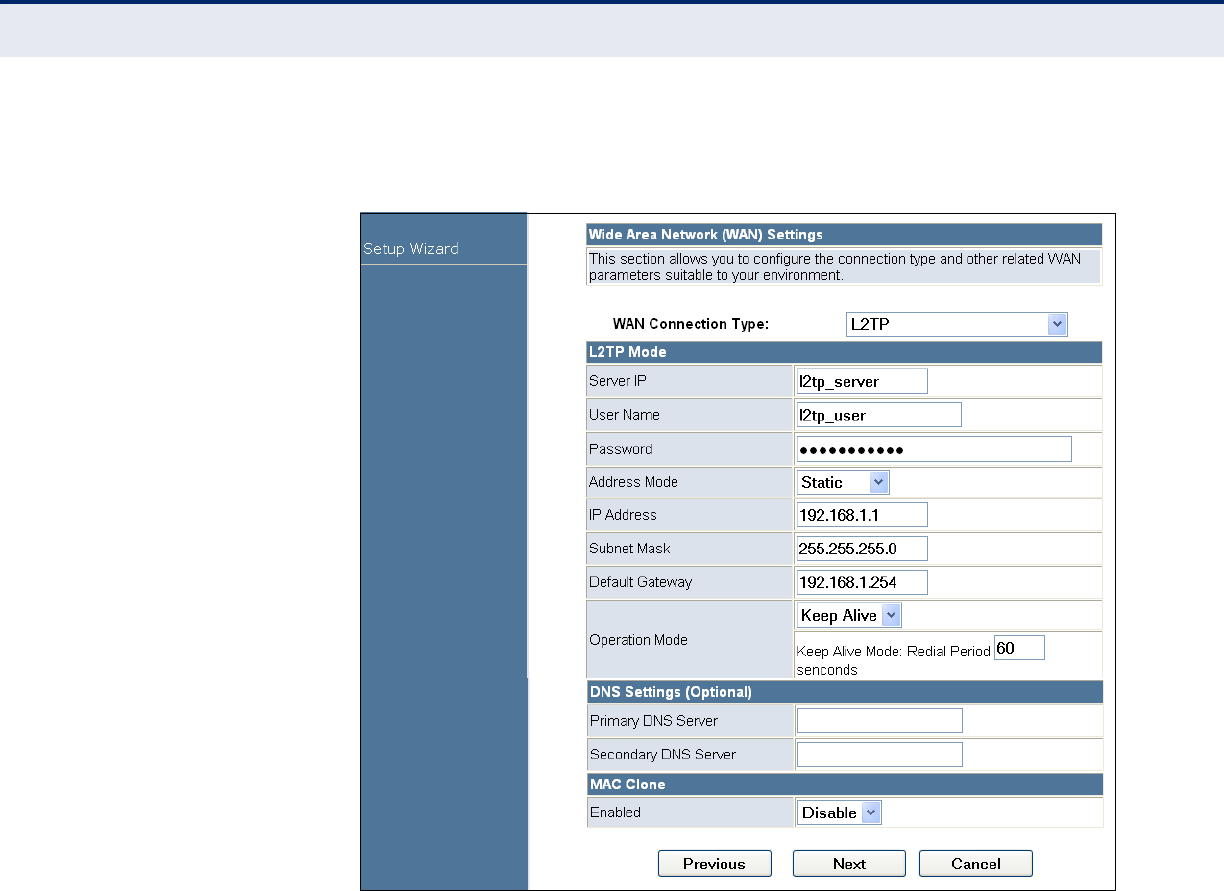Click the 'Keep Alive Mode: Redial Period' text

click(x=893, y=651)
